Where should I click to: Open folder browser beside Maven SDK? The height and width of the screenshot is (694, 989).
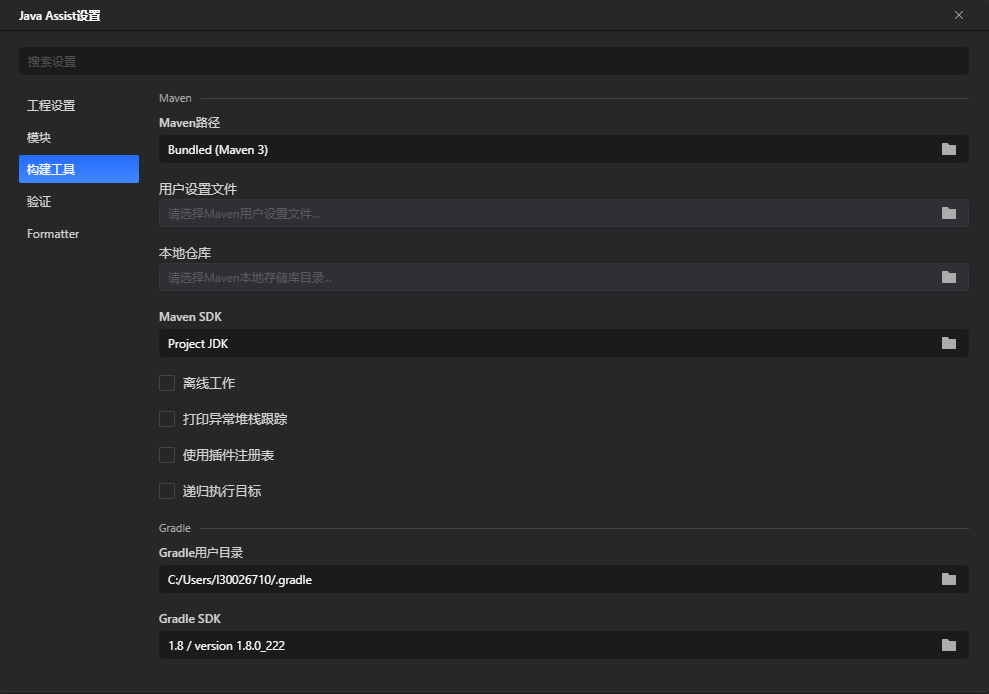[948, 343]
